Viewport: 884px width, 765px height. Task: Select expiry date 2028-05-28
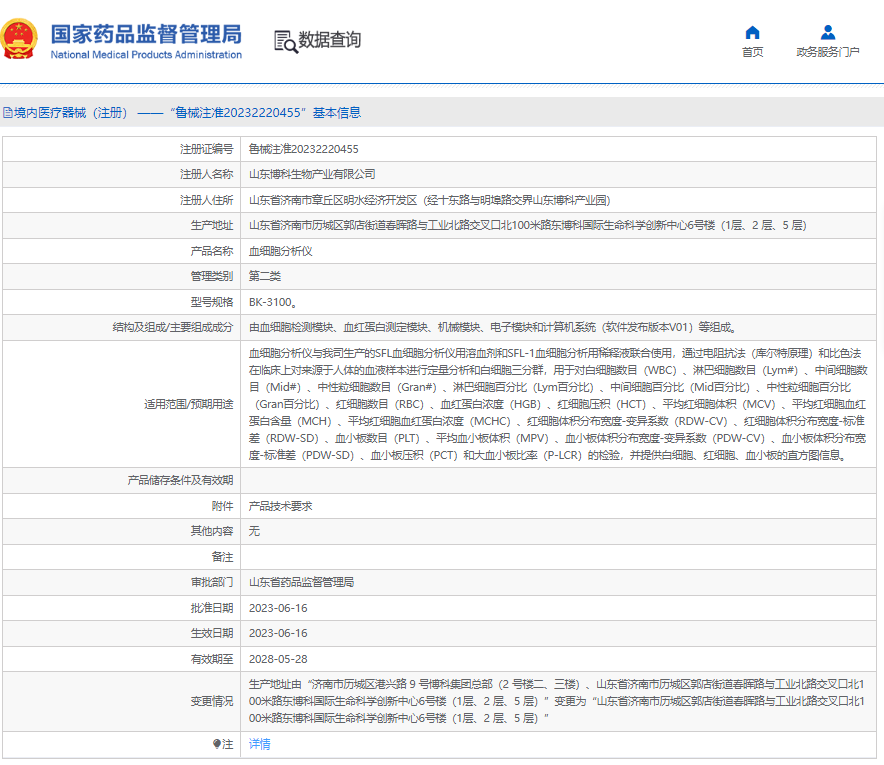click(x=278, y=659)
